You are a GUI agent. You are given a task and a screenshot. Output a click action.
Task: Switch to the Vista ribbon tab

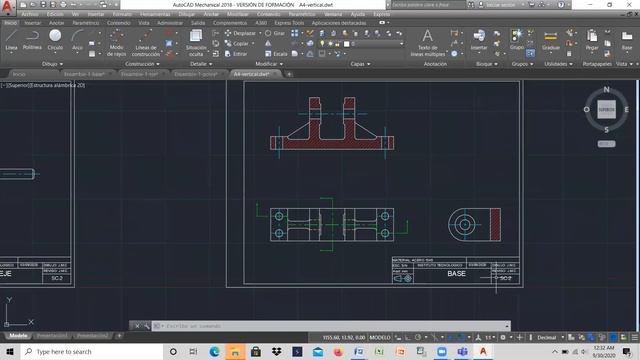(x=144, y=23)
